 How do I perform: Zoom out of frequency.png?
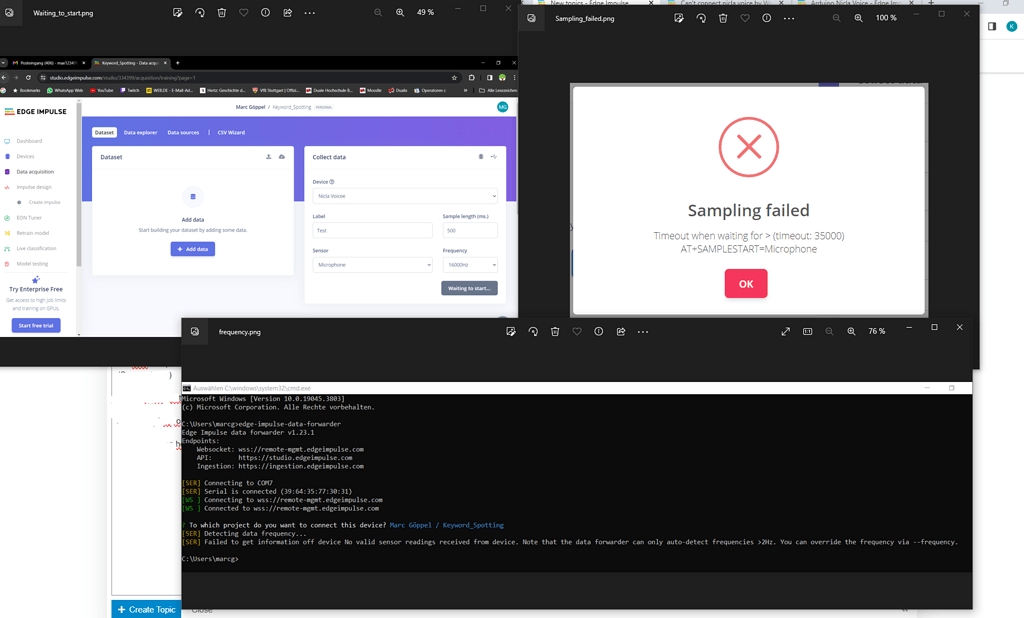tap(829, 331)
